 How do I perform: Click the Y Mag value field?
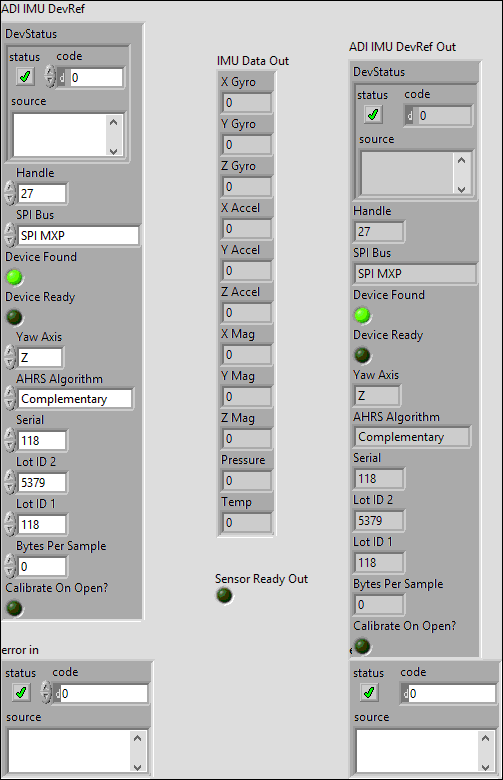pyautogui.click(x=247, y=396)
